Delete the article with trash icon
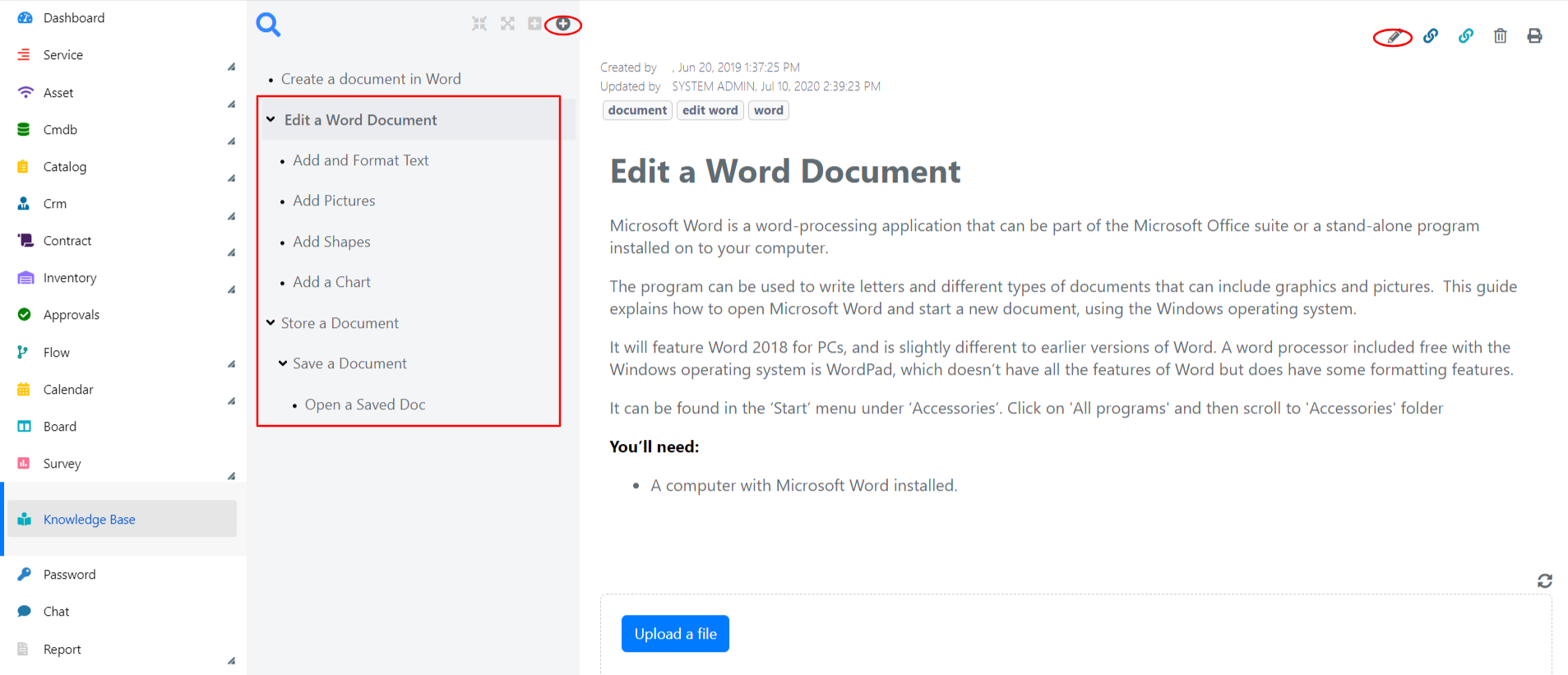Screen dimensions: 1568x675 (x=1501, y=35)
